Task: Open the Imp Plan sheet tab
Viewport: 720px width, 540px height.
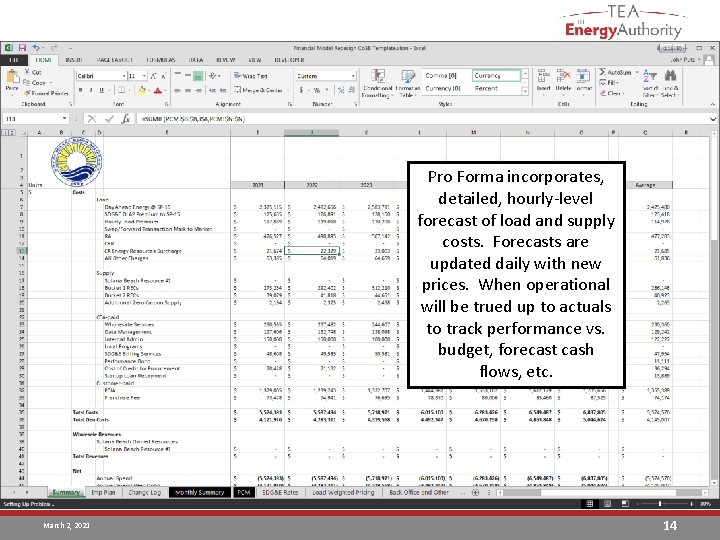Action: (103, 492)
